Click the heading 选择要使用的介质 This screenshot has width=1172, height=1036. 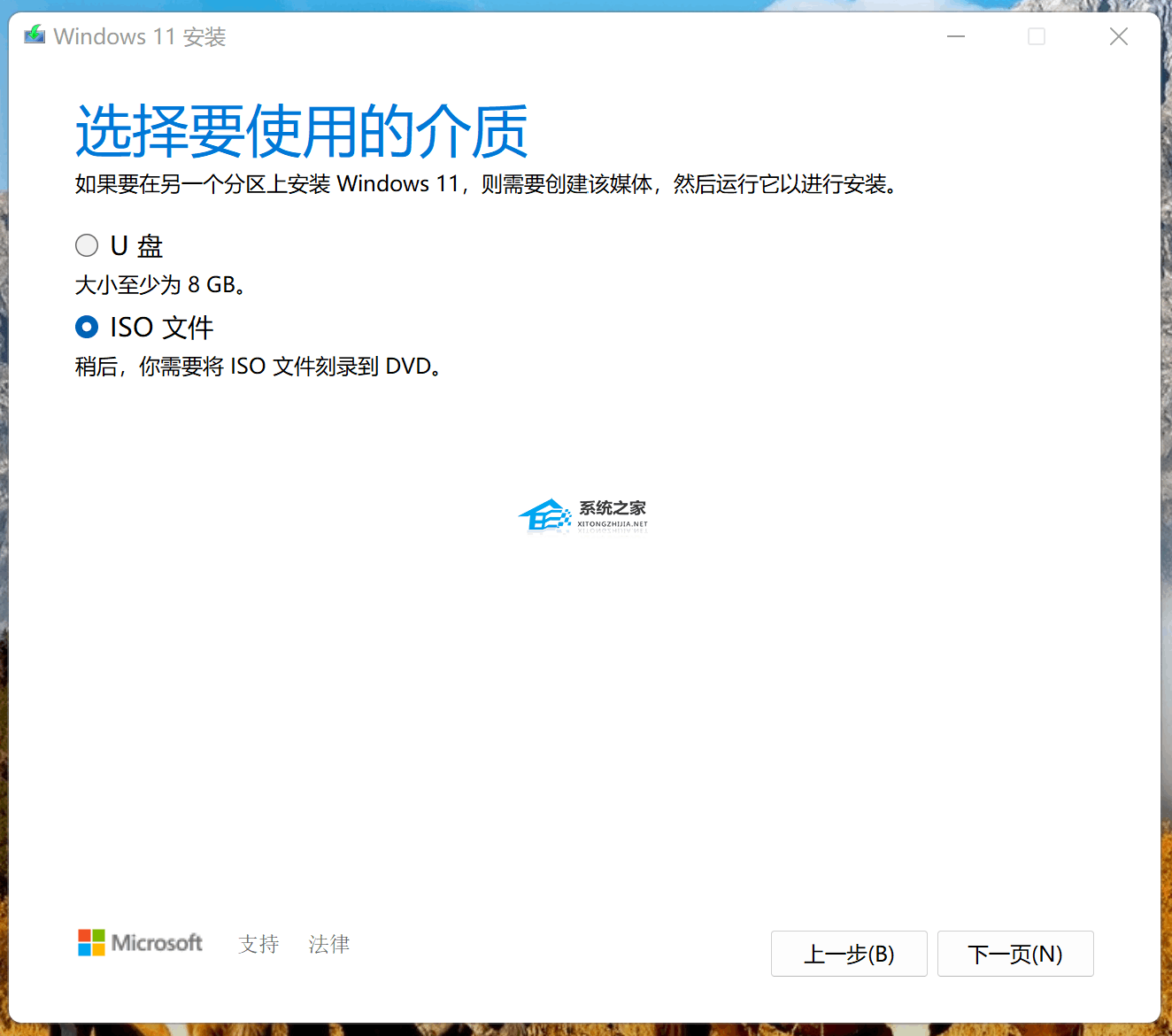point(300,130)
